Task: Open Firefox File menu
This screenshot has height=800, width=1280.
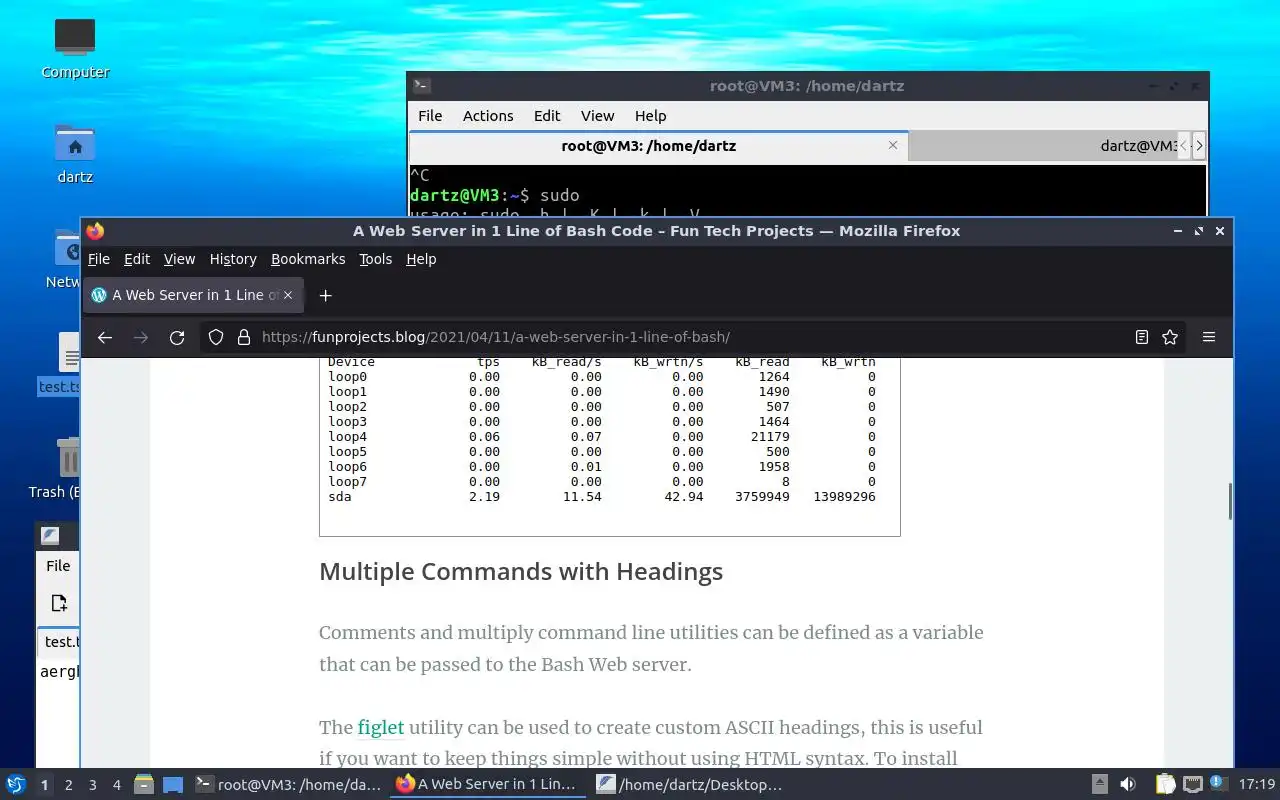Action: tap(99, 259)
